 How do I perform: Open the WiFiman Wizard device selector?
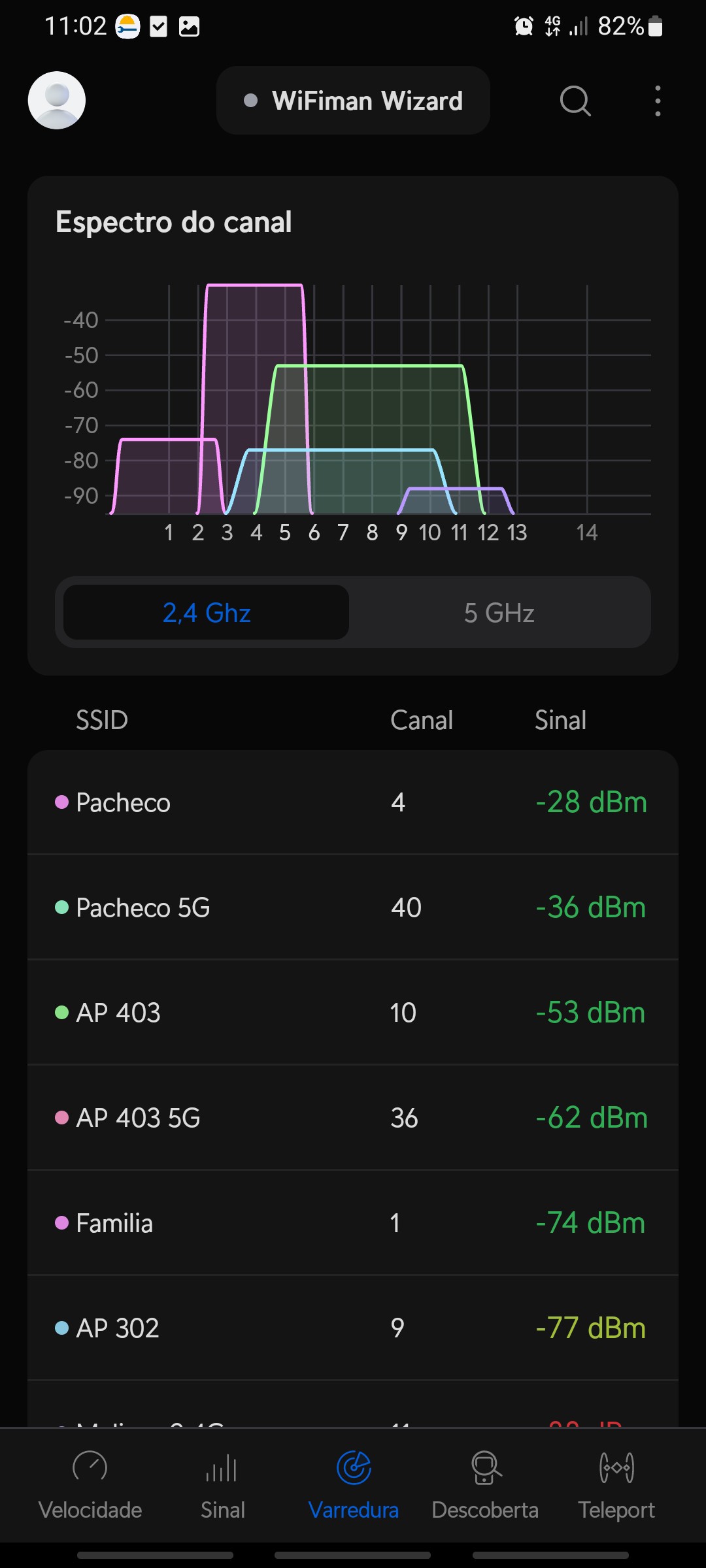click(353, 101)
